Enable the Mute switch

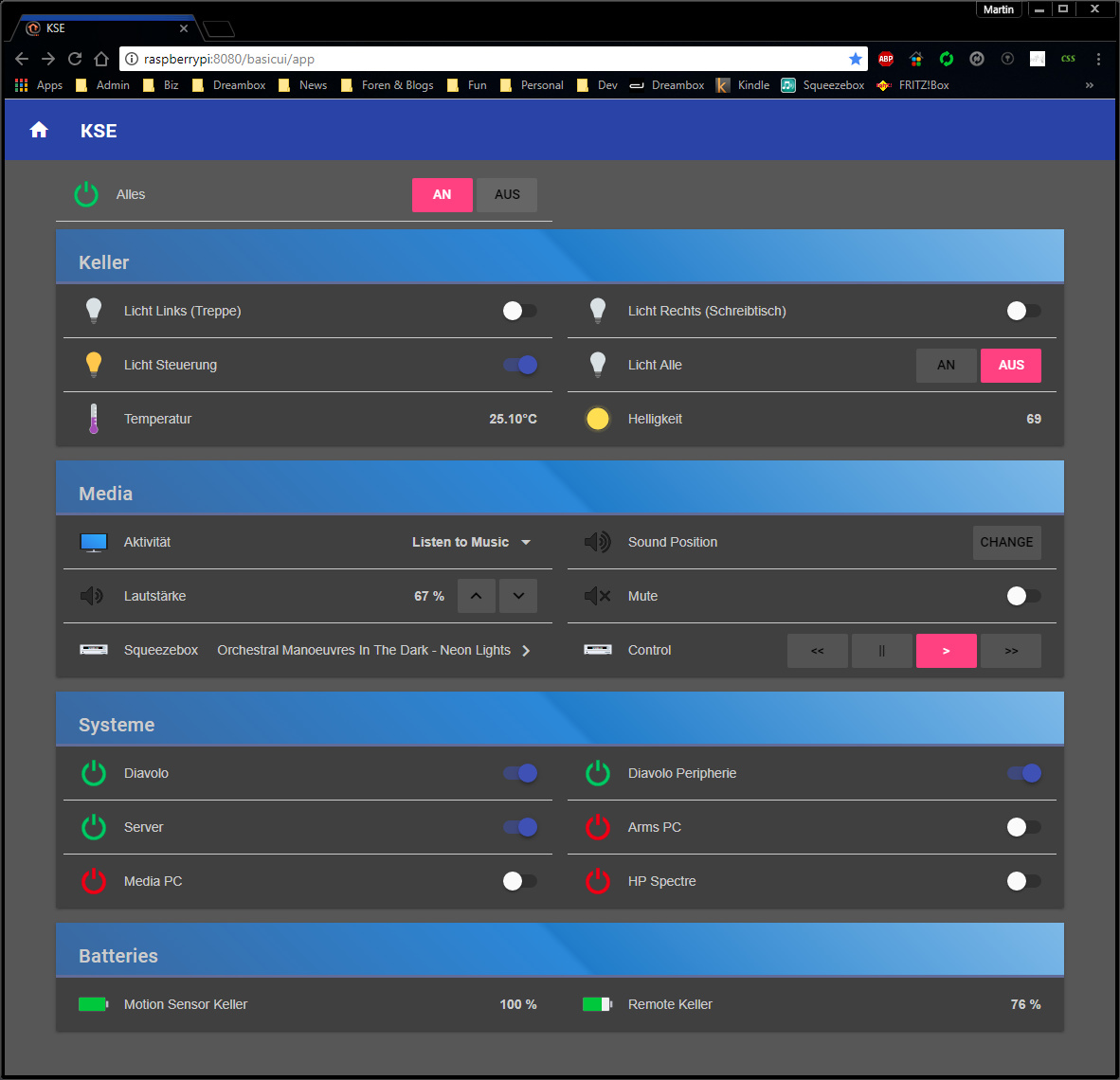coord(1023,596)
